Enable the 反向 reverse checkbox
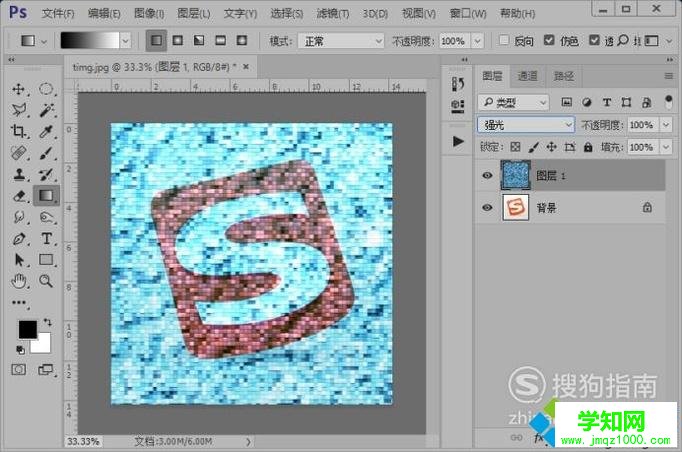 [x=504, y=40]
